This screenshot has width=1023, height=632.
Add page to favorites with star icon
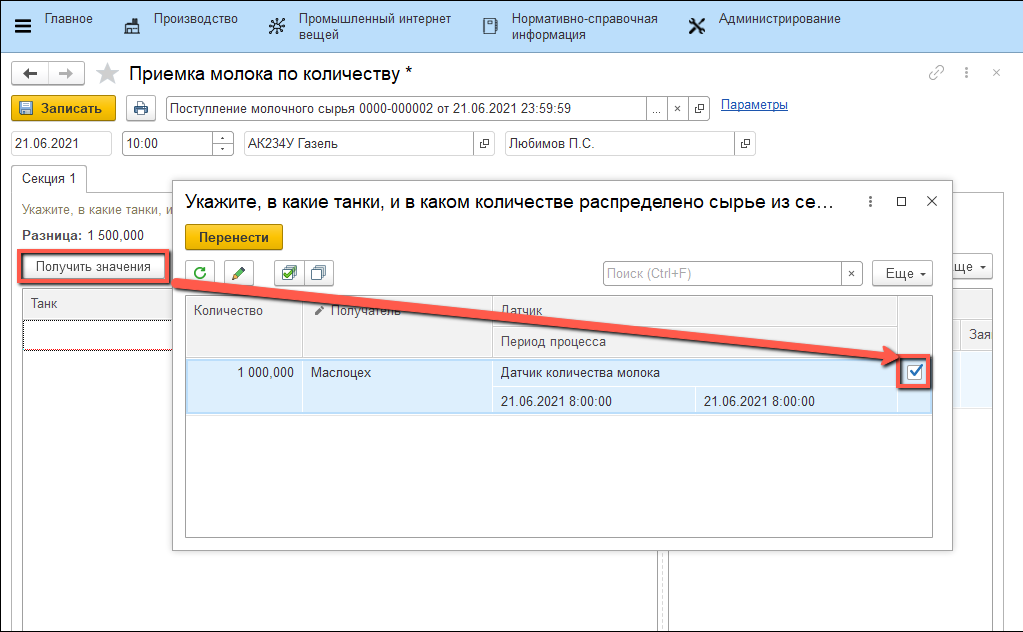pyautogui.click(x=107, y=74)
